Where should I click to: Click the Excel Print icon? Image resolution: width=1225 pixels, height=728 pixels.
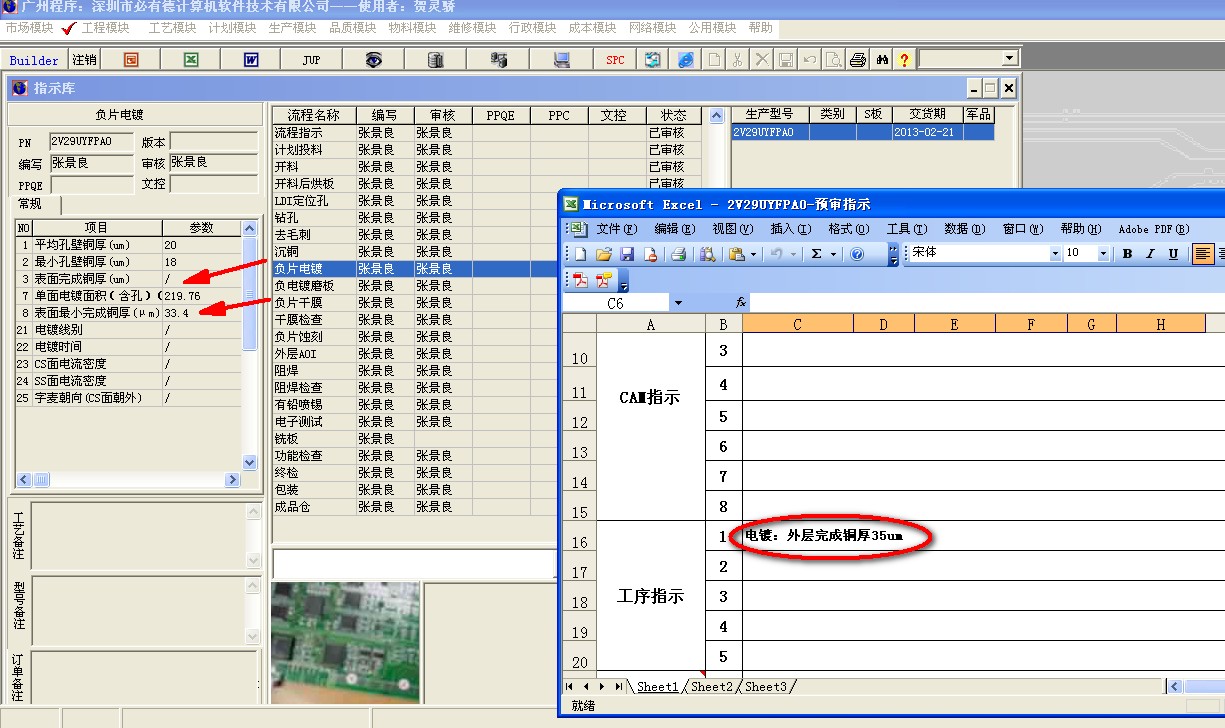pos(678,254)
